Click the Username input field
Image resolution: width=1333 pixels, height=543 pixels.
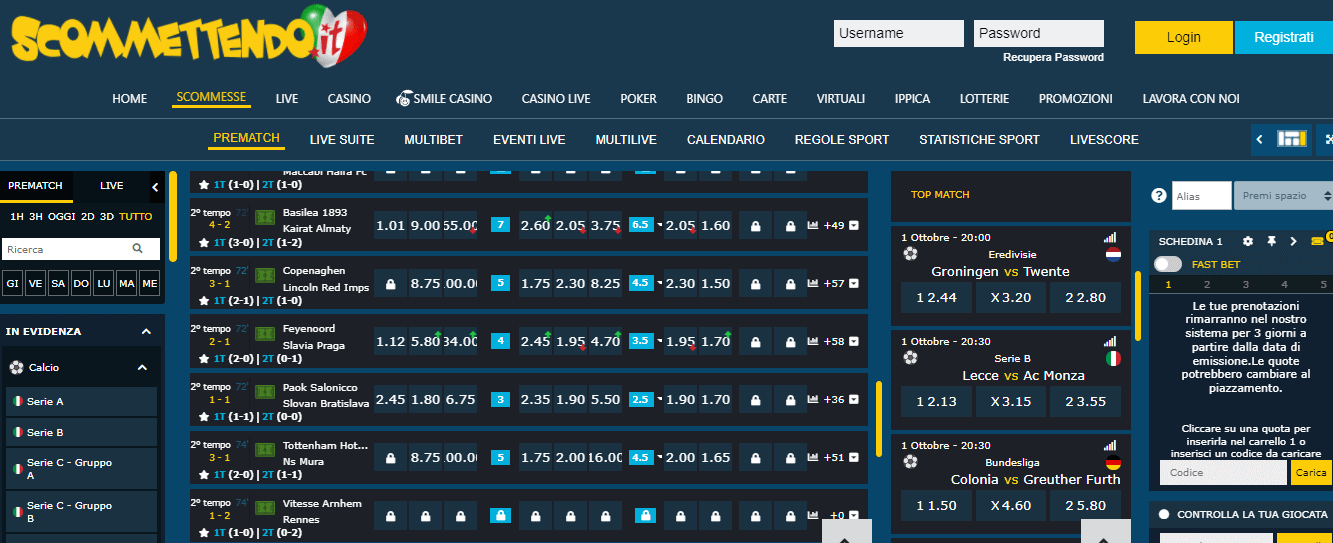(898, 33)
